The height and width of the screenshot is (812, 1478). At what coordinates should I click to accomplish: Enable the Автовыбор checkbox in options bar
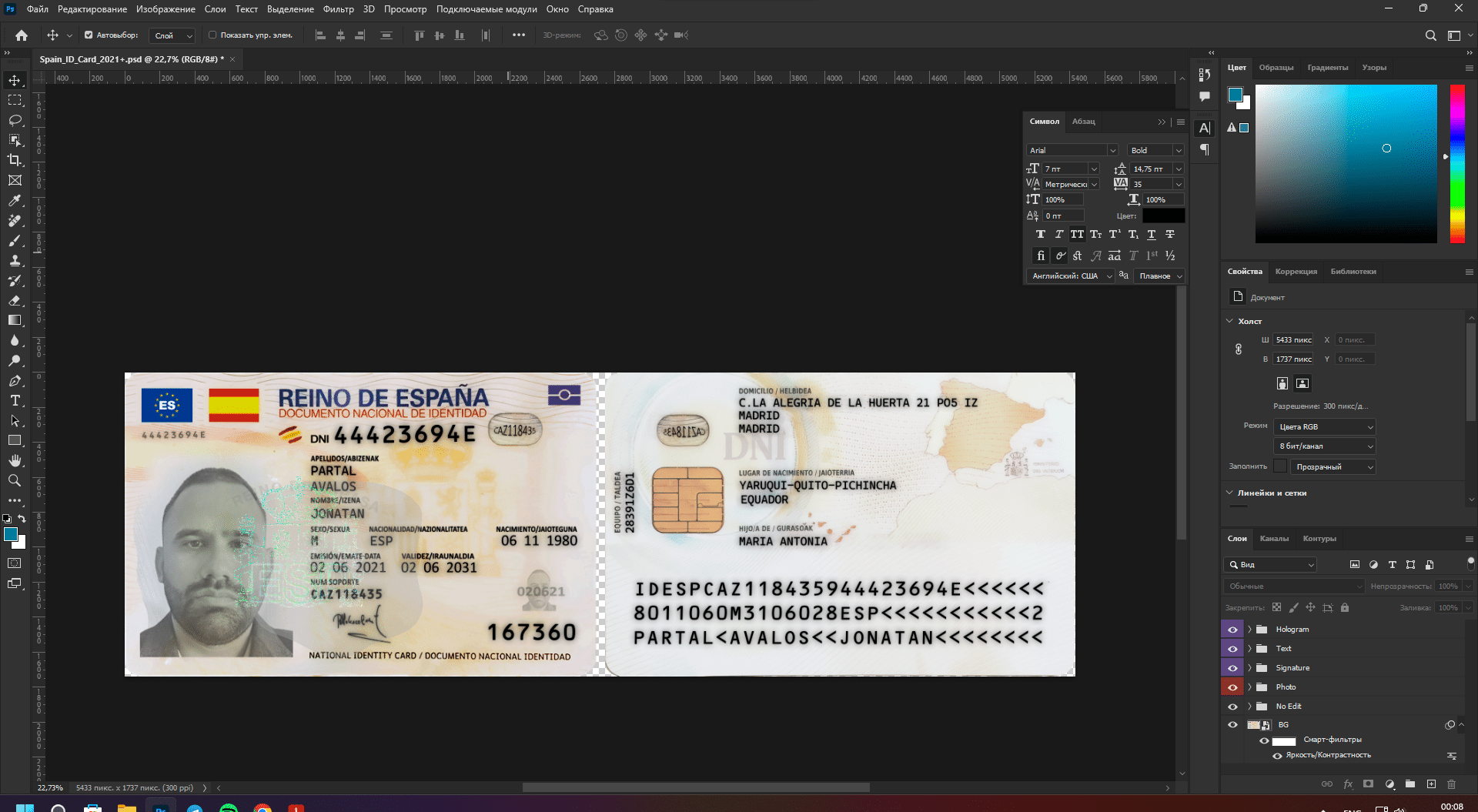pos(90,35)
